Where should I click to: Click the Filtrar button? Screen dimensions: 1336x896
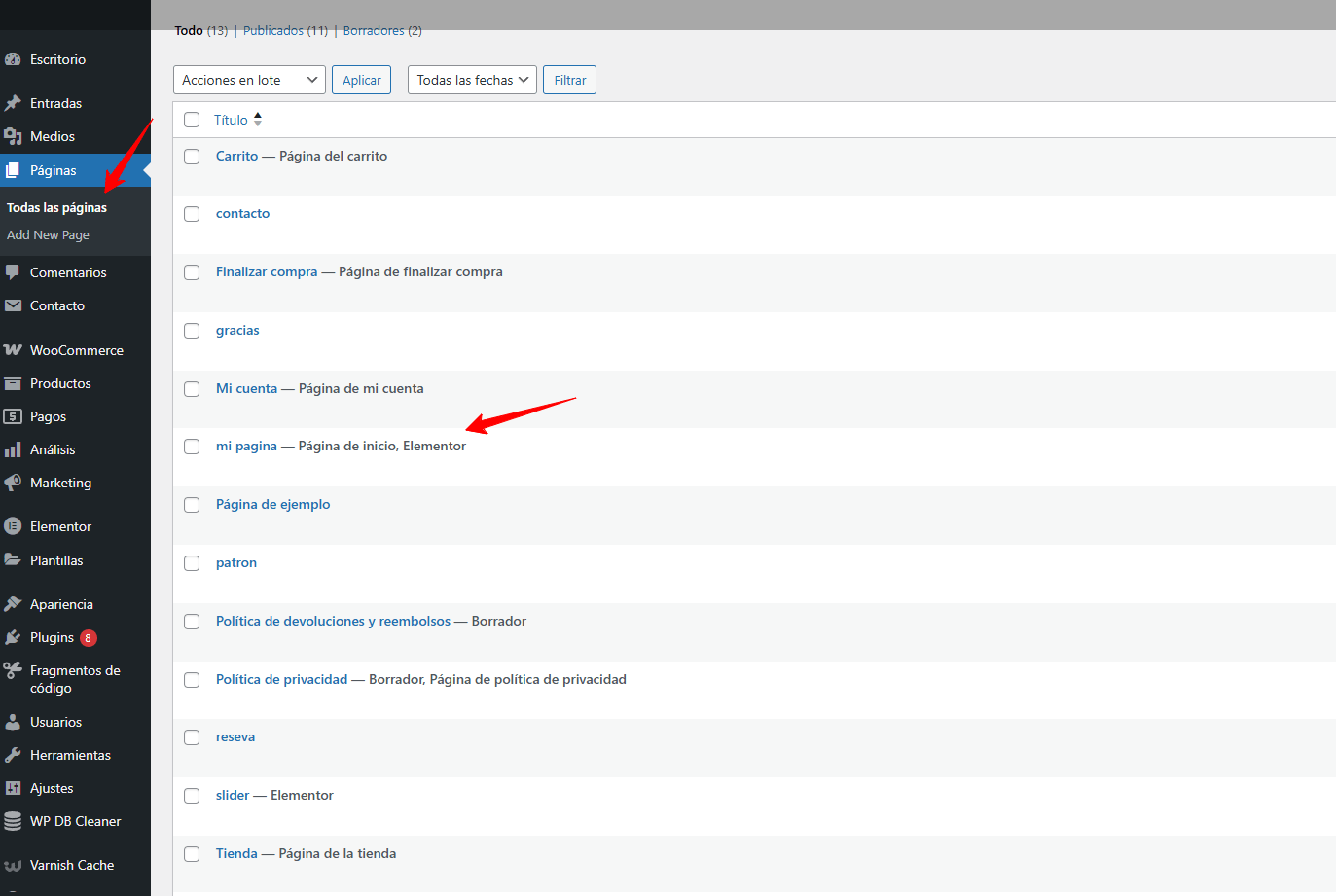click(569, 80)
